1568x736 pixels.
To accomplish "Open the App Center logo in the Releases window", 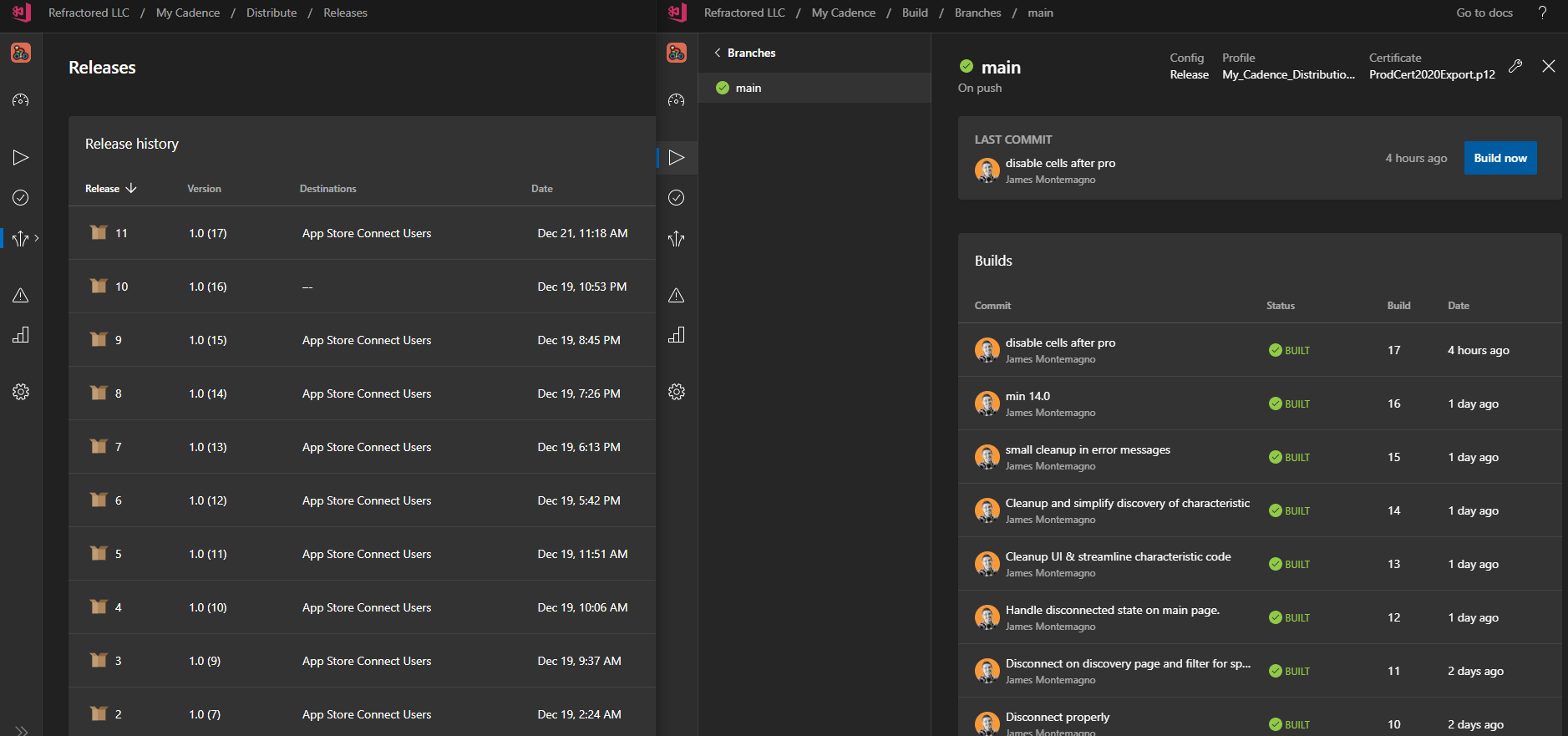I will [22, 13].
